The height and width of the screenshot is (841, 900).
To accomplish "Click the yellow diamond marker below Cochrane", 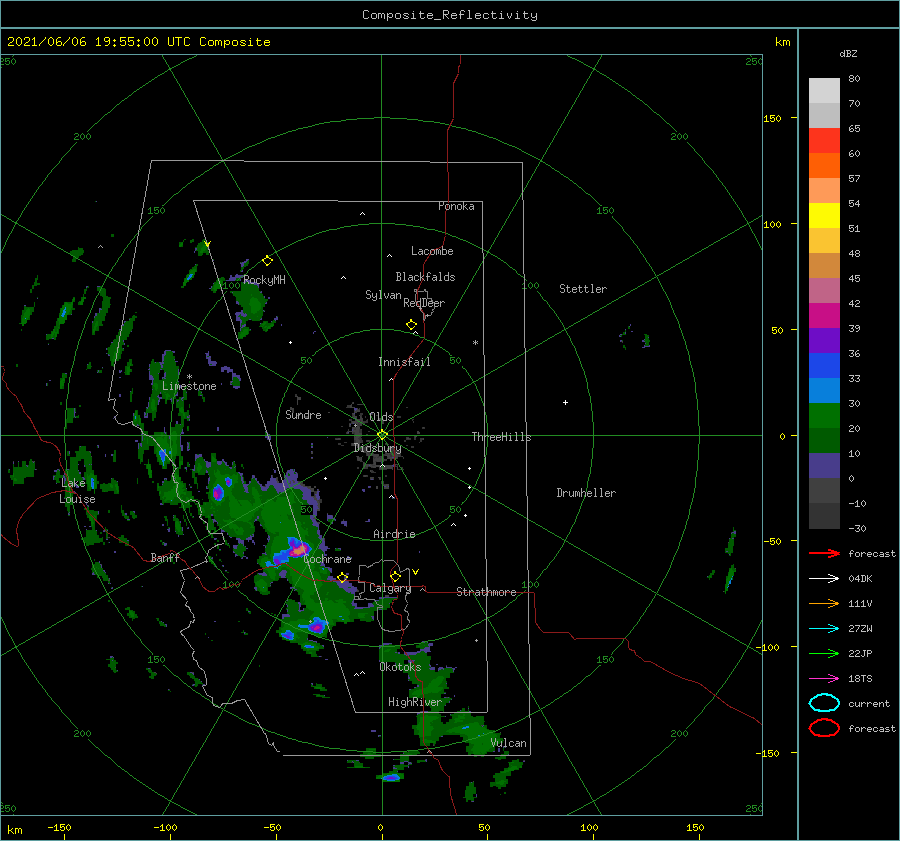I will (342, 578).
